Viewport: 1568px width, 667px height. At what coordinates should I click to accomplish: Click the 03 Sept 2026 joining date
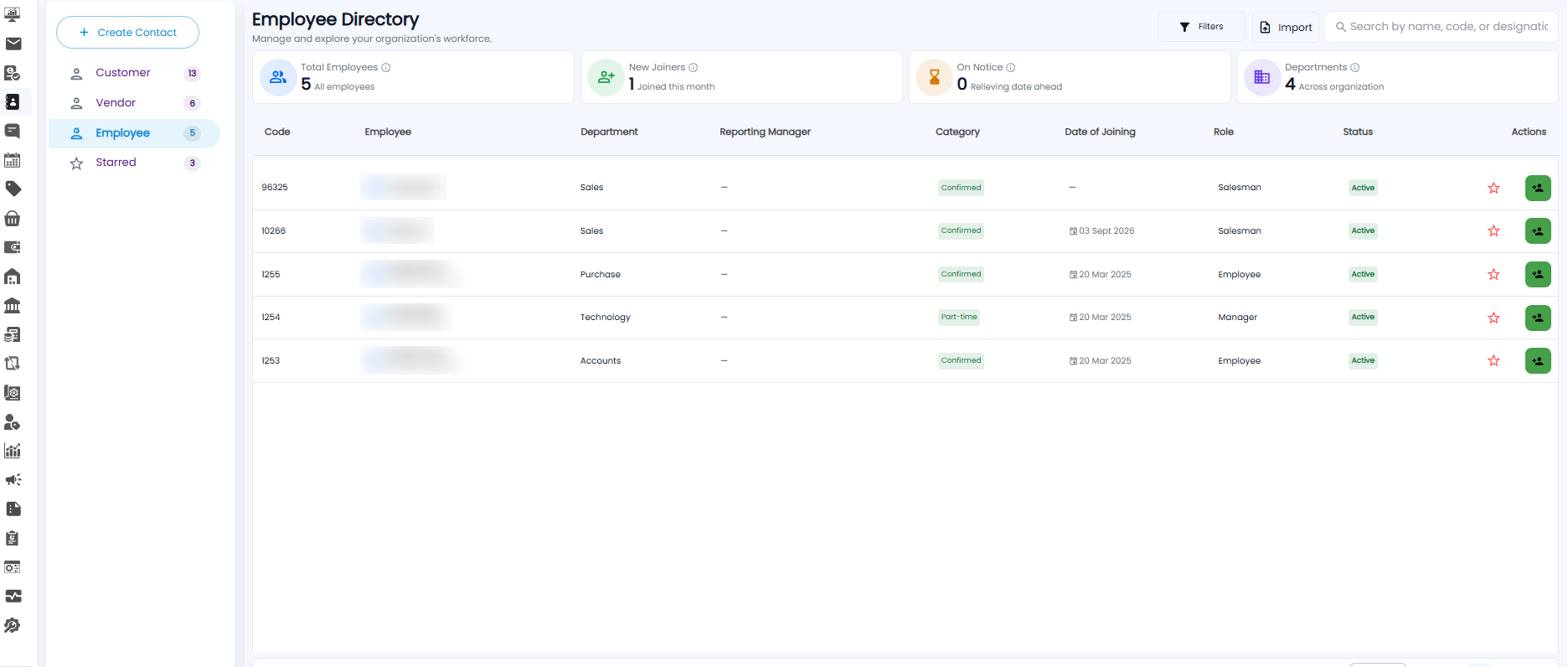click(x=1102, y=230)
